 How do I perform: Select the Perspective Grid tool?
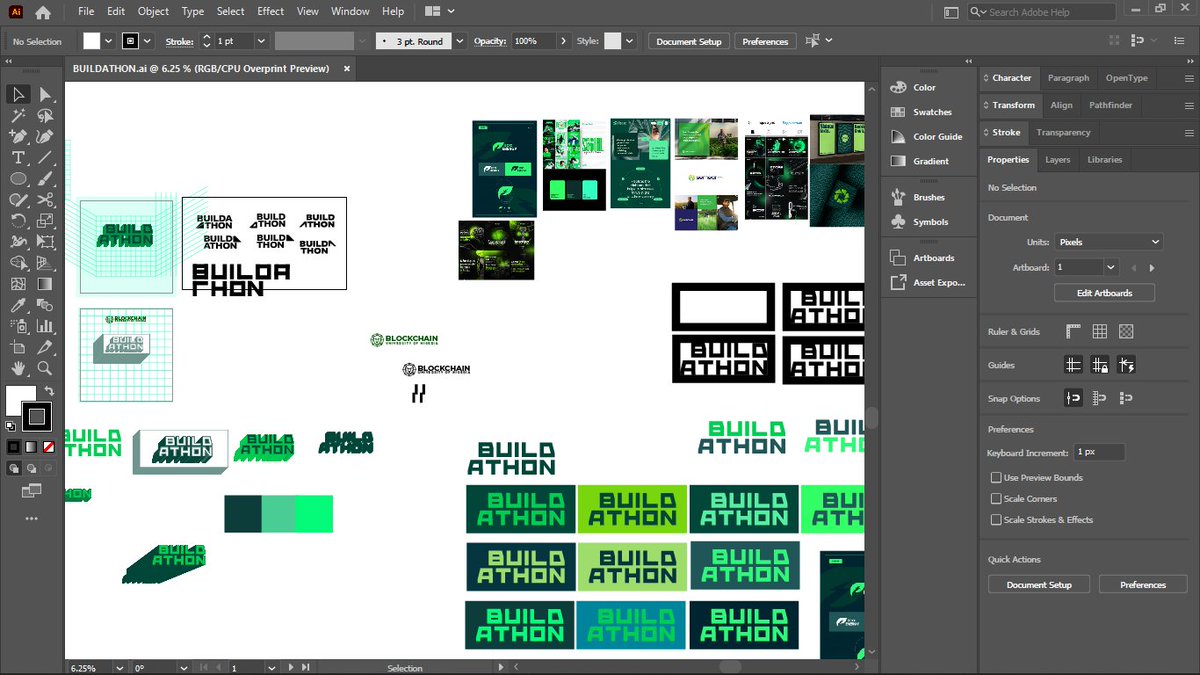click(x=45, y=263)
